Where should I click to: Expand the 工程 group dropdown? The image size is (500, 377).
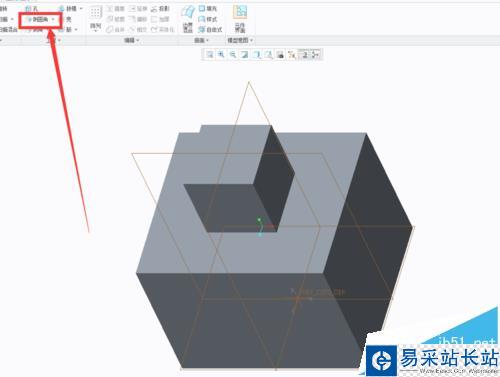tap(59, 40)
